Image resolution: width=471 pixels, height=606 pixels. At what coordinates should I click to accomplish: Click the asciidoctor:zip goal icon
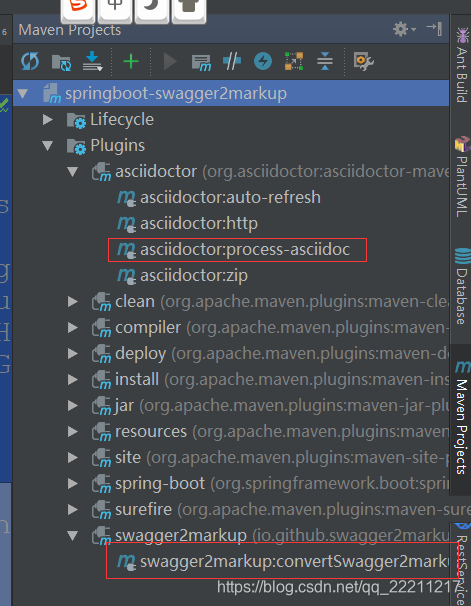coord(126,276)
